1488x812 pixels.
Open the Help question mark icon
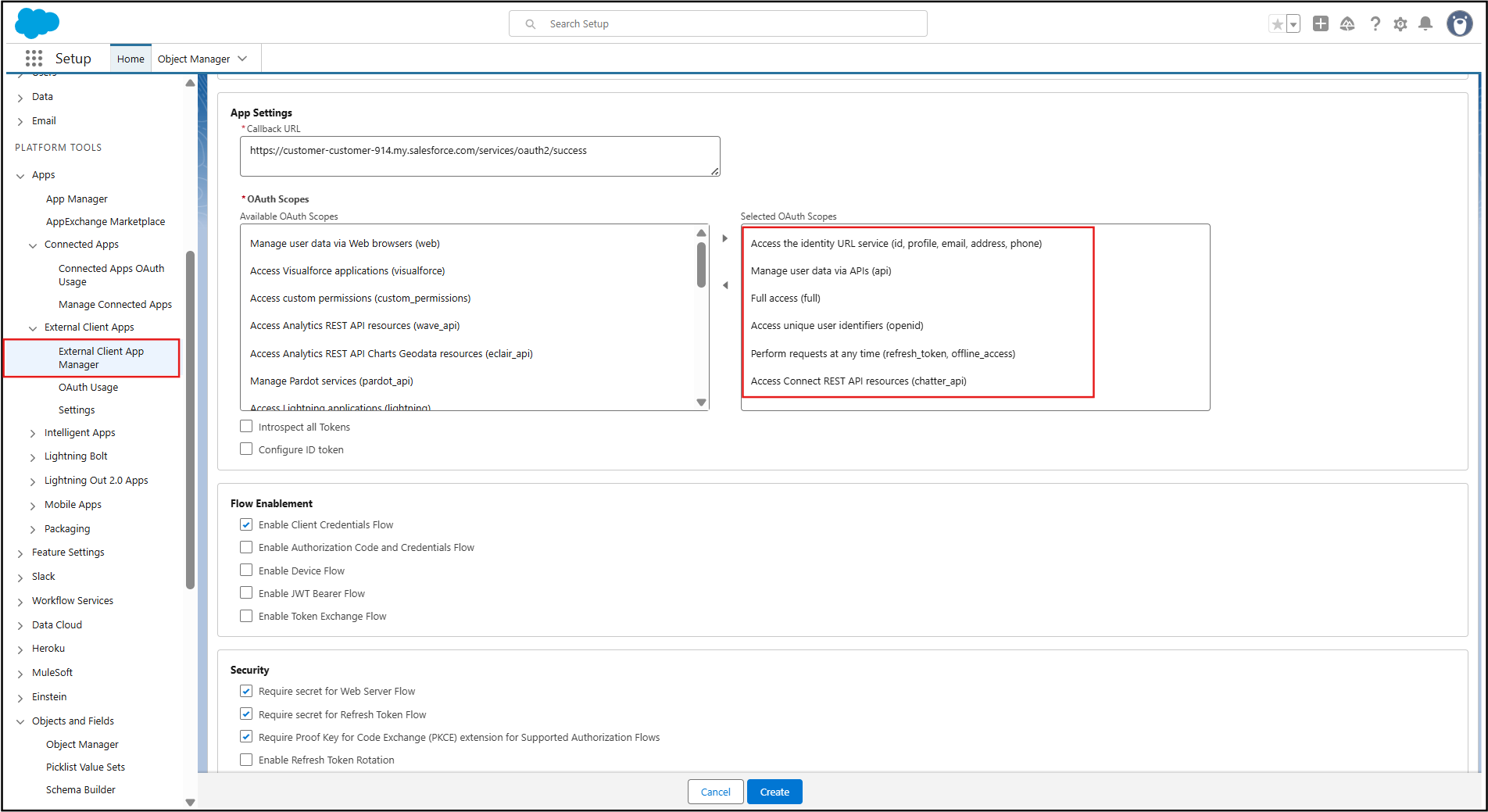(1375, 23)
